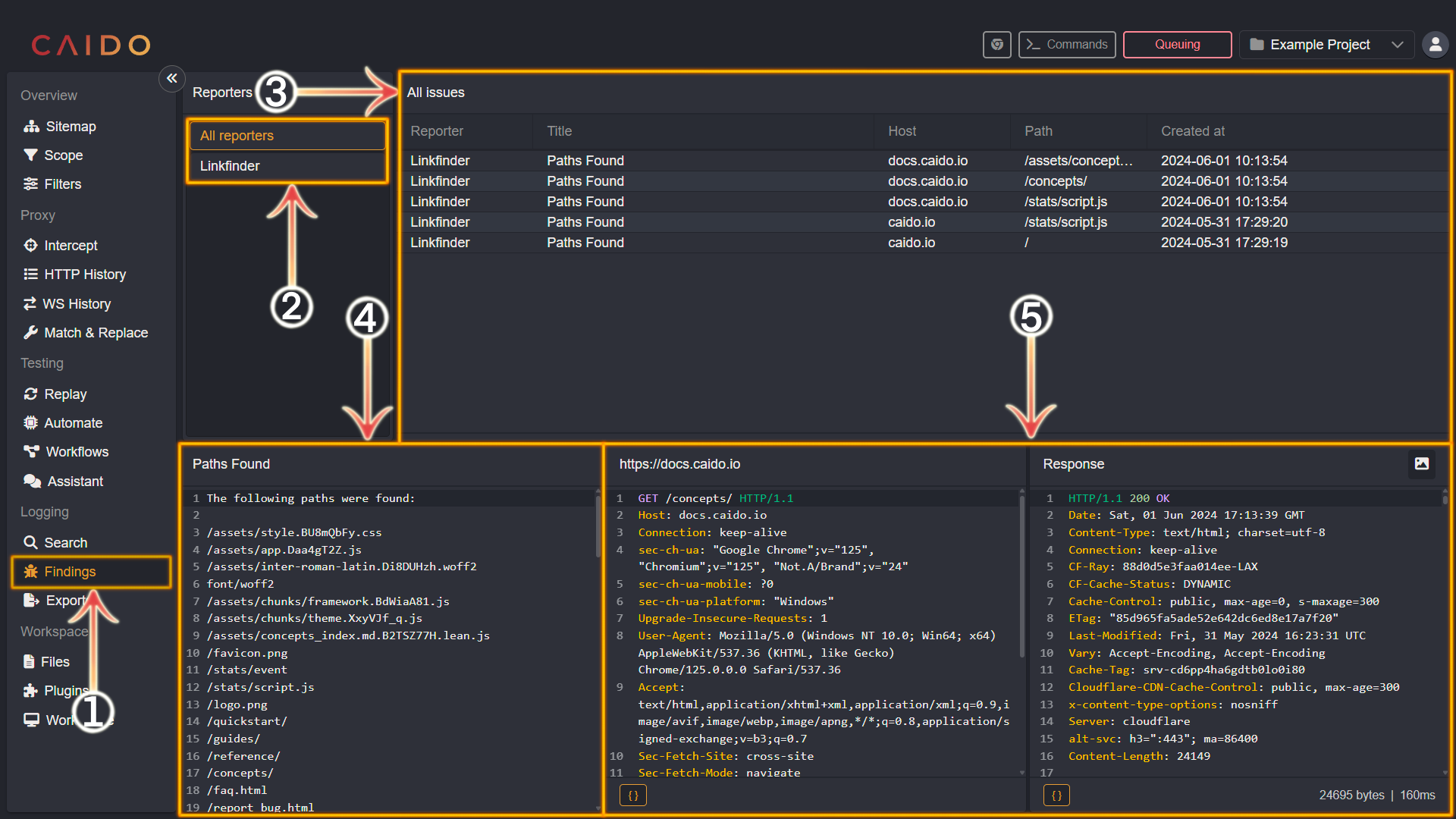Open the Commands palette
The image size is (1456, 819).
click(x=1067, y=45)
